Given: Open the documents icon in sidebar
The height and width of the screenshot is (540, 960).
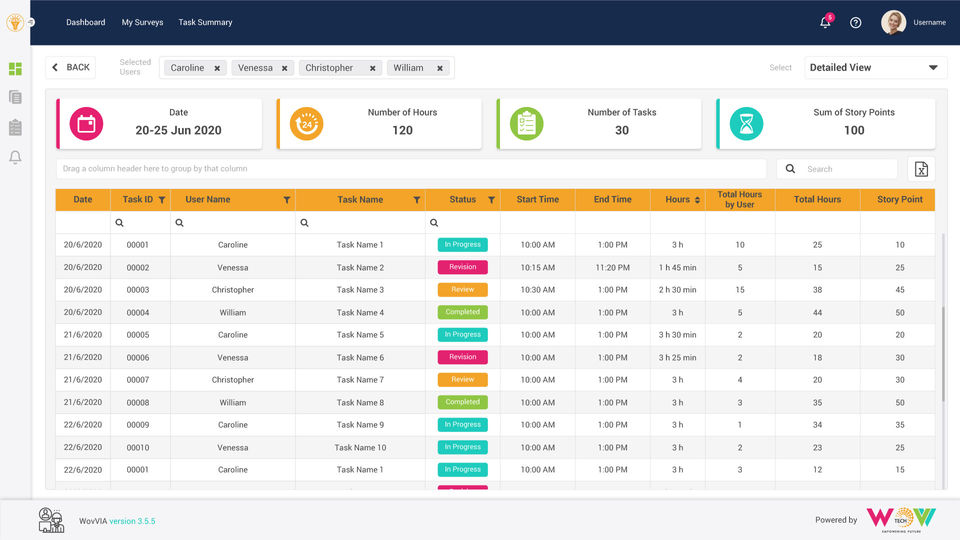Looking at the screenshot, I should (x=15, y=97).
